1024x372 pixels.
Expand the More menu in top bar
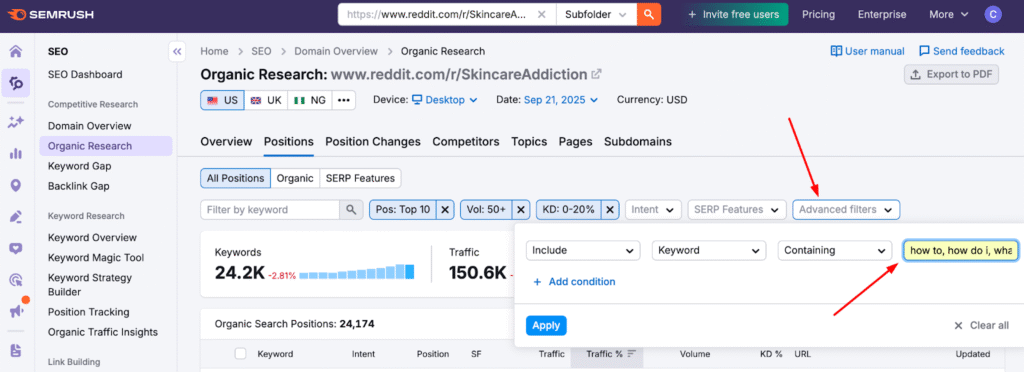[950, 14]
